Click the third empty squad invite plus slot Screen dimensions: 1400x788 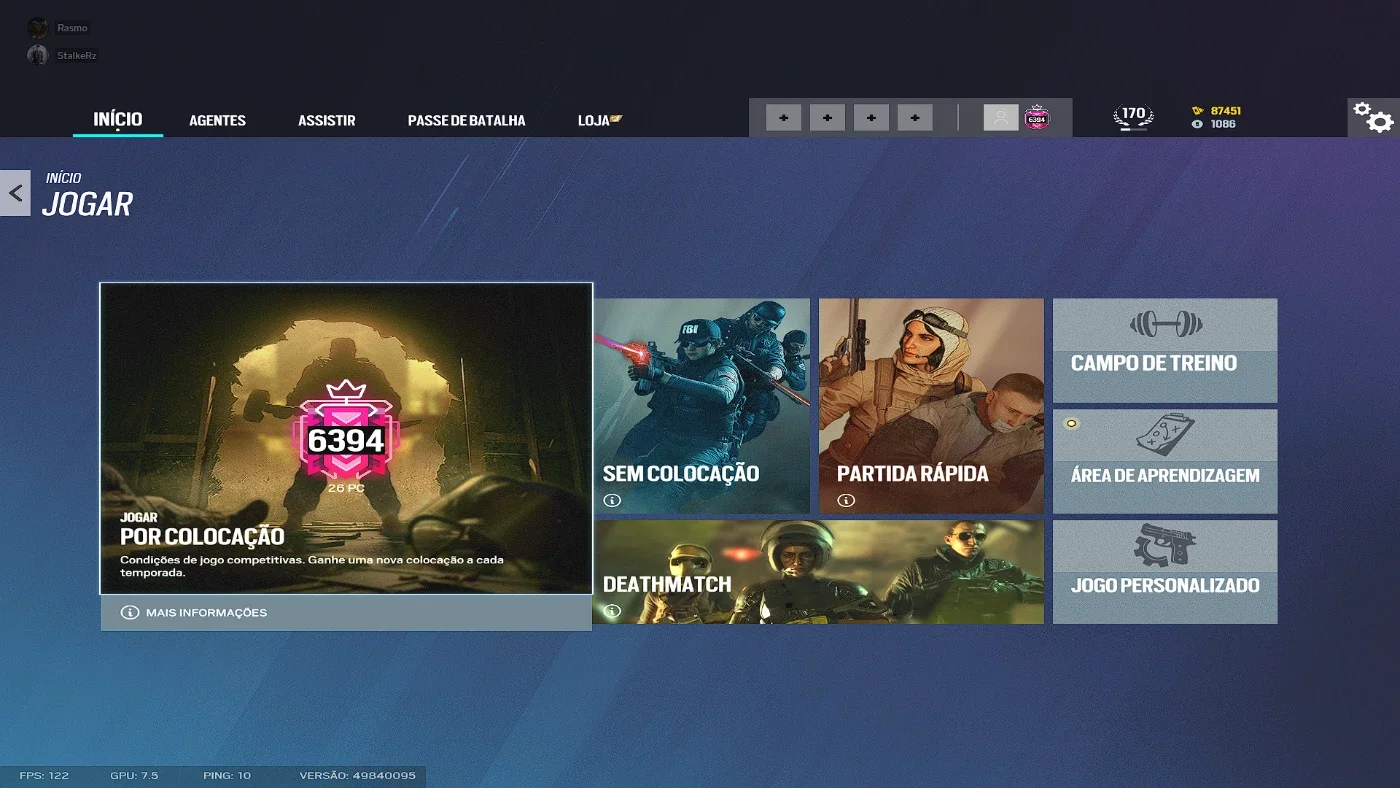pyautogui.click(x=871, y=118)
